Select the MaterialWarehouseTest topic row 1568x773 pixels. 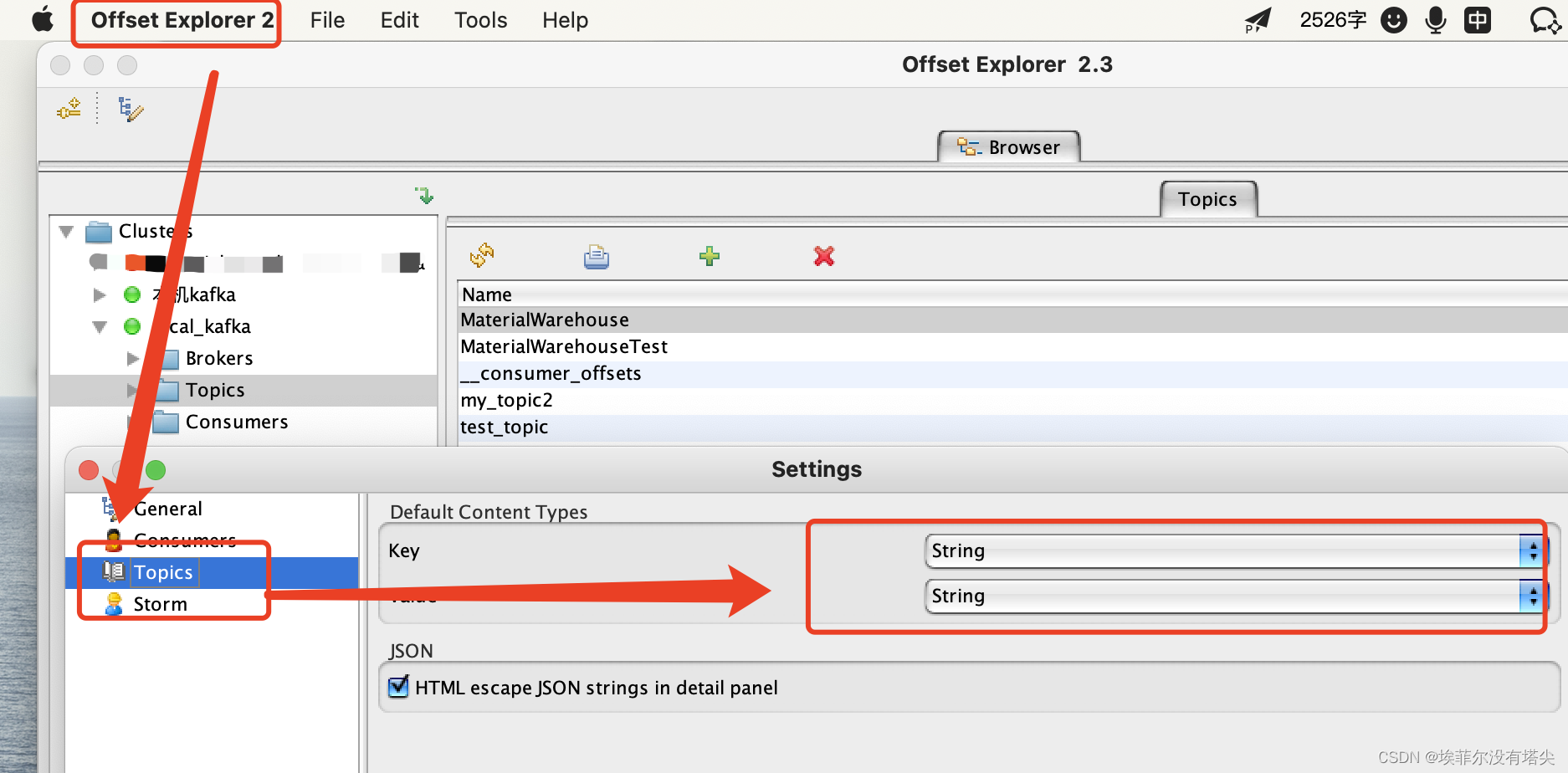(x=1012, y=346)
